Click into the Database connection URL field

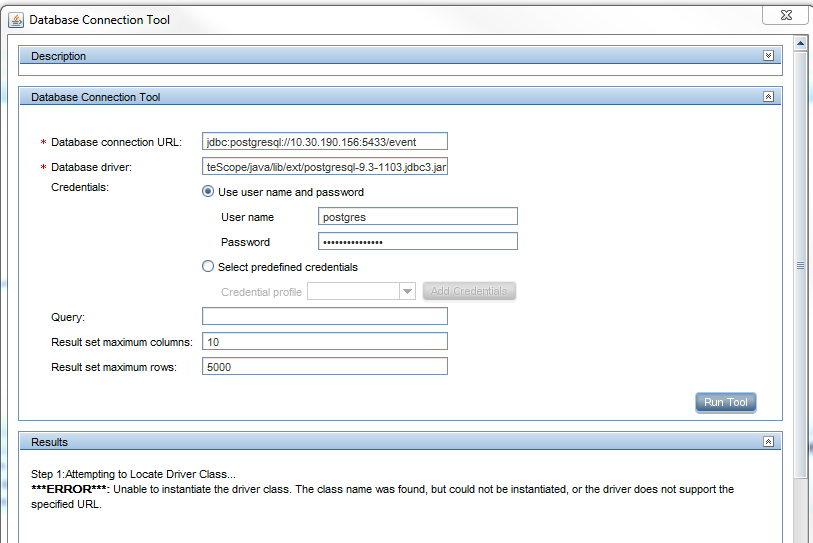pyautogui.click(x=324, y=142)
